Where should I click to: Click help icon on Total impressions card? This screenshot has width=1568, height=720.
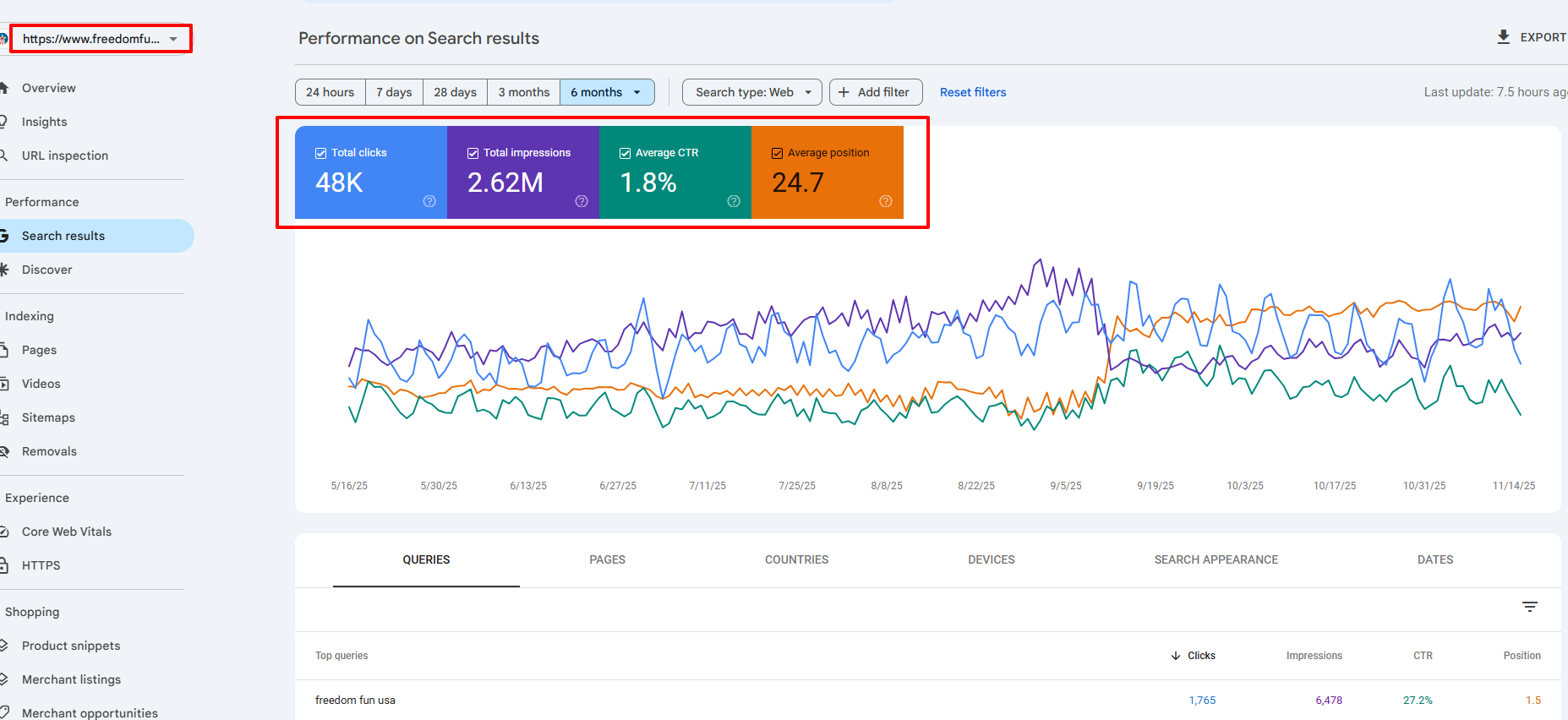tap(582, 201)
